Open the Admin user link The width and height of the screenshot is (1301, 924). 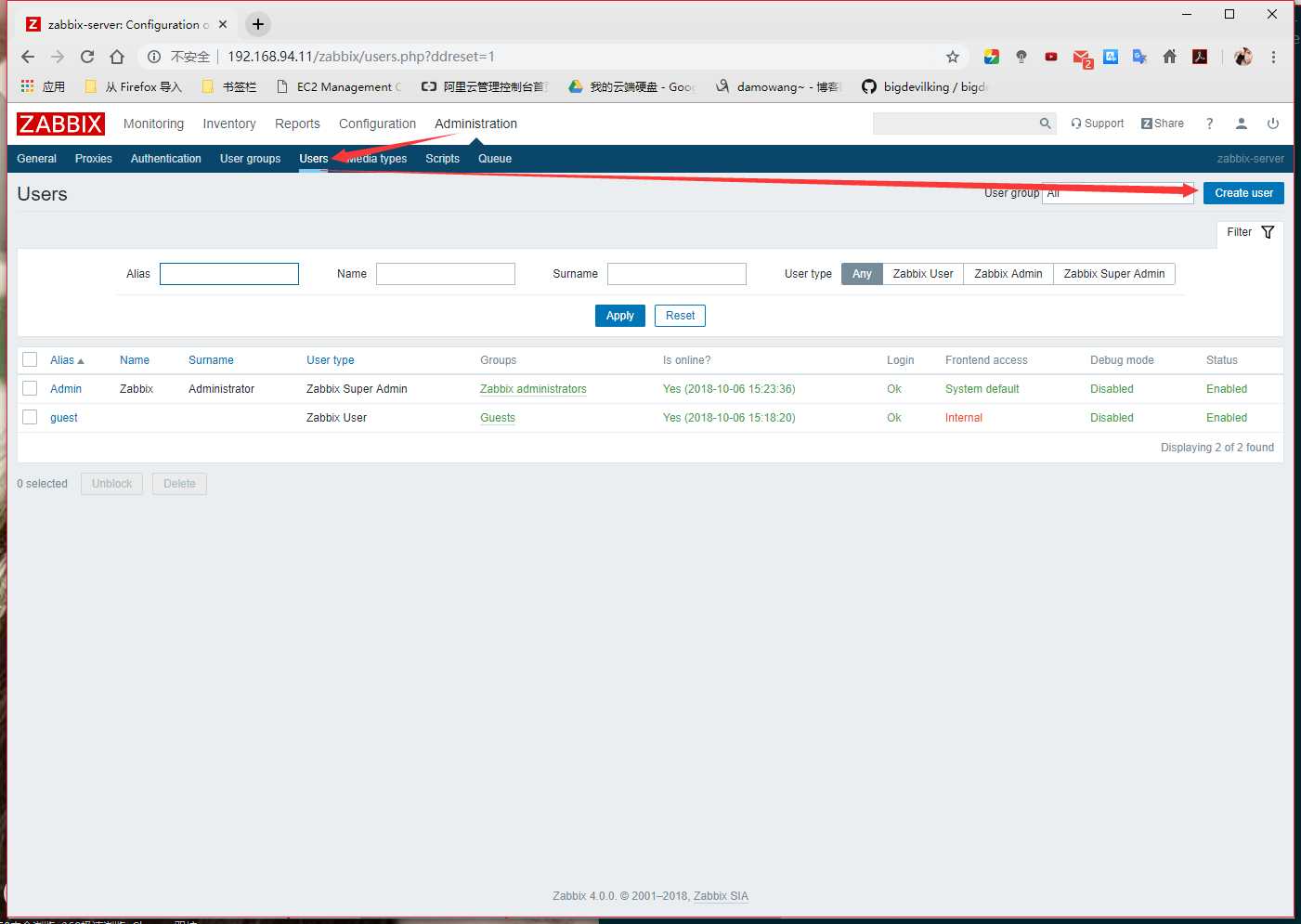pyautogui.click(x=66, y=389)
